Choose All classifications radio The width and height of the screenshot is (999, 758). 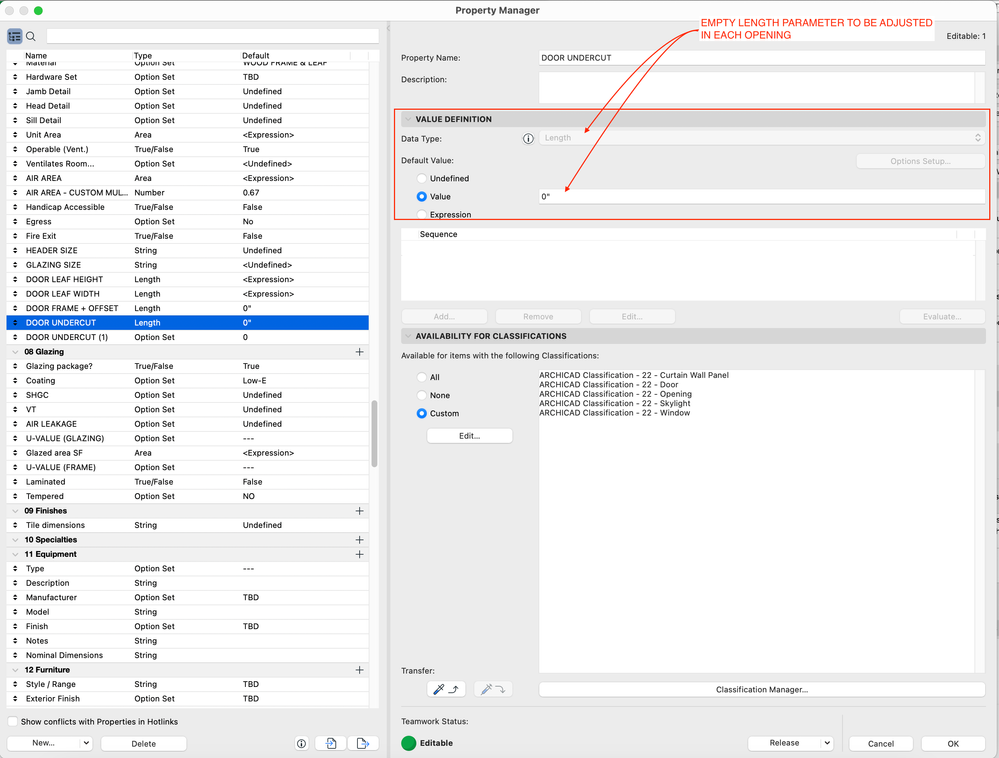[421, 377]
